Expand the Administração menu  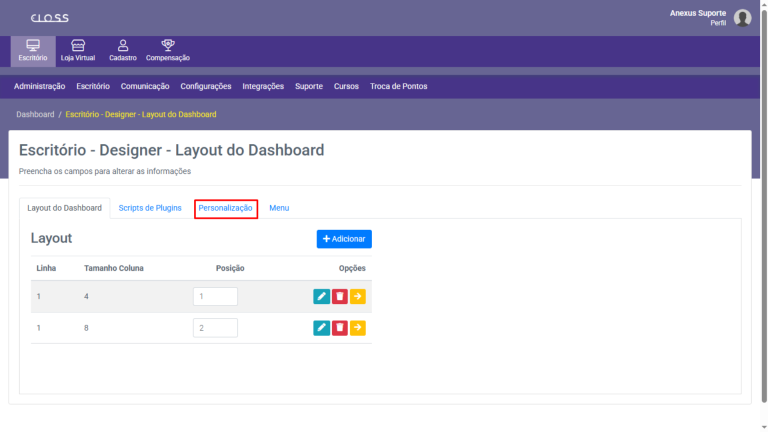40,86
